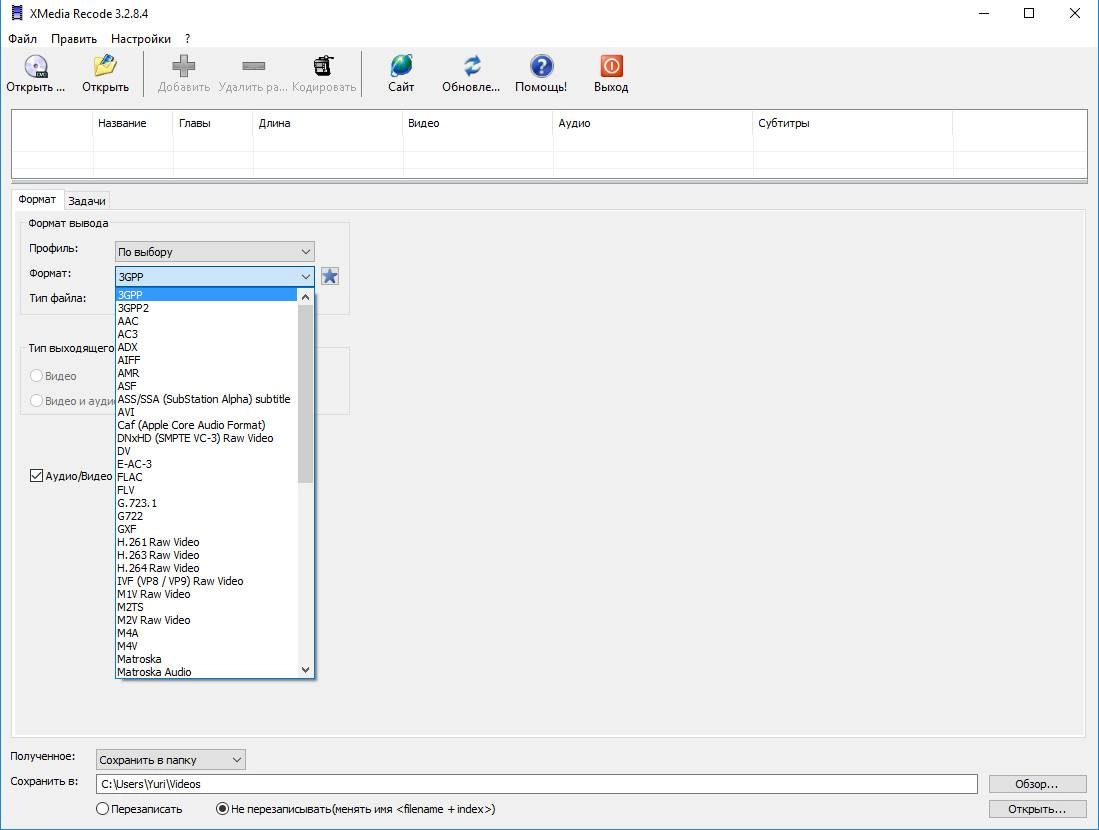Select M2TS in the format list

(207, 607)
